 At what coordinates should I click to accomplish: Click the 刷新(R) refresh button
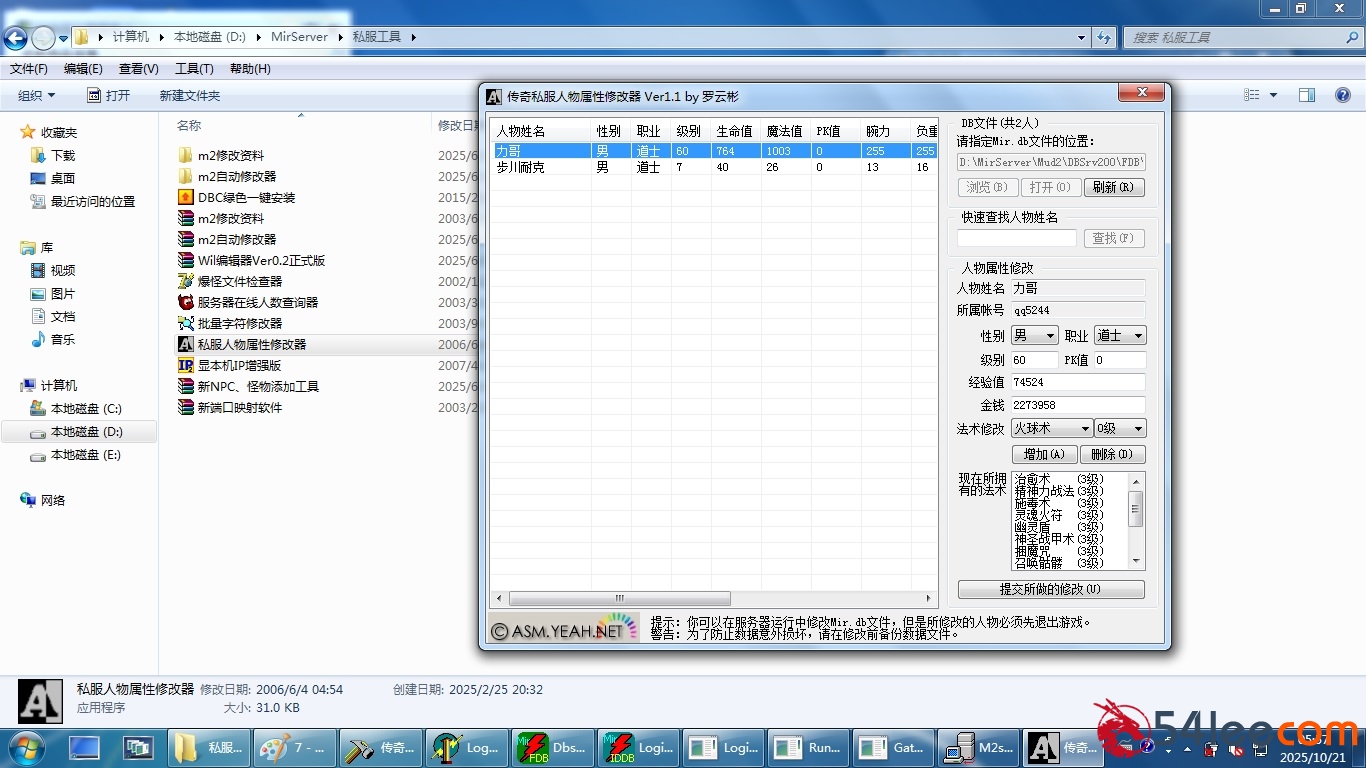coord(1113,187)
